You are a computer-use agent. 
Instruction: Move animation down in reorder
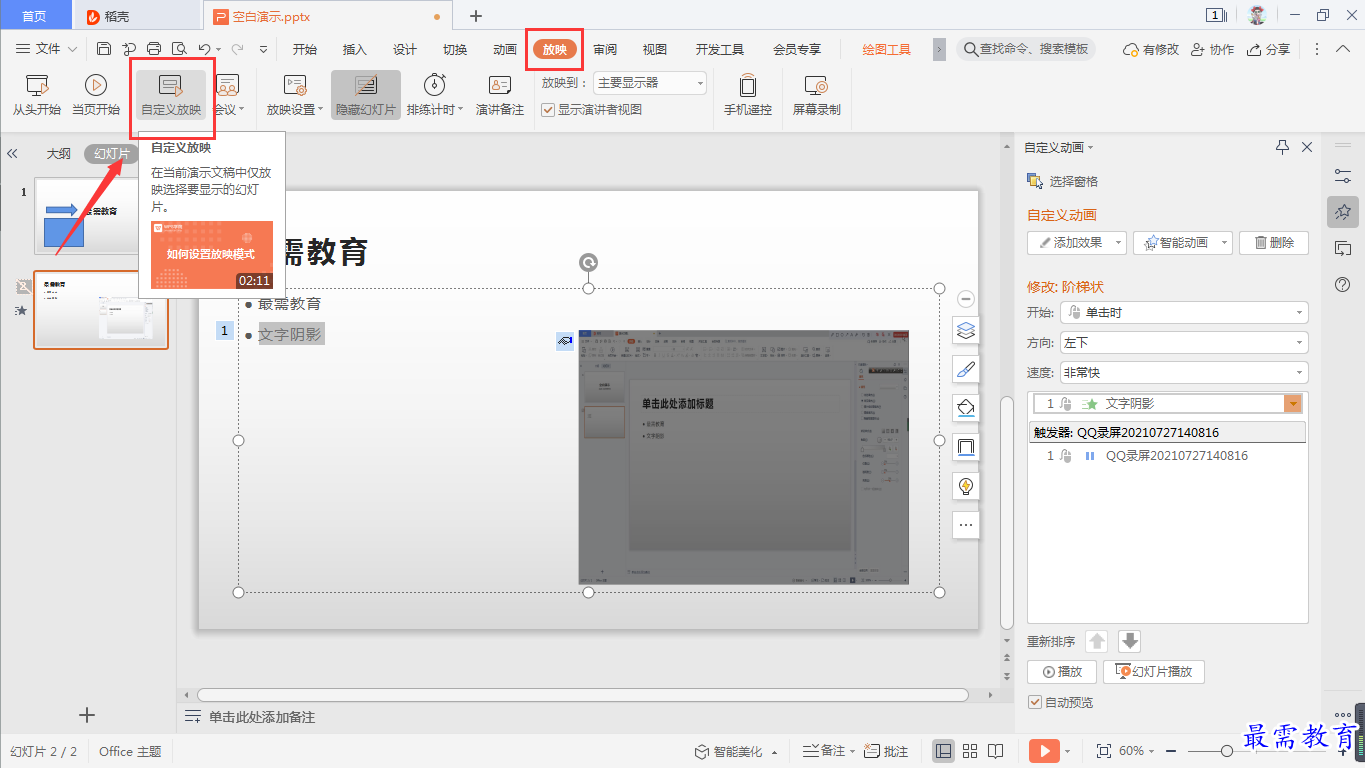[1129, 642]
